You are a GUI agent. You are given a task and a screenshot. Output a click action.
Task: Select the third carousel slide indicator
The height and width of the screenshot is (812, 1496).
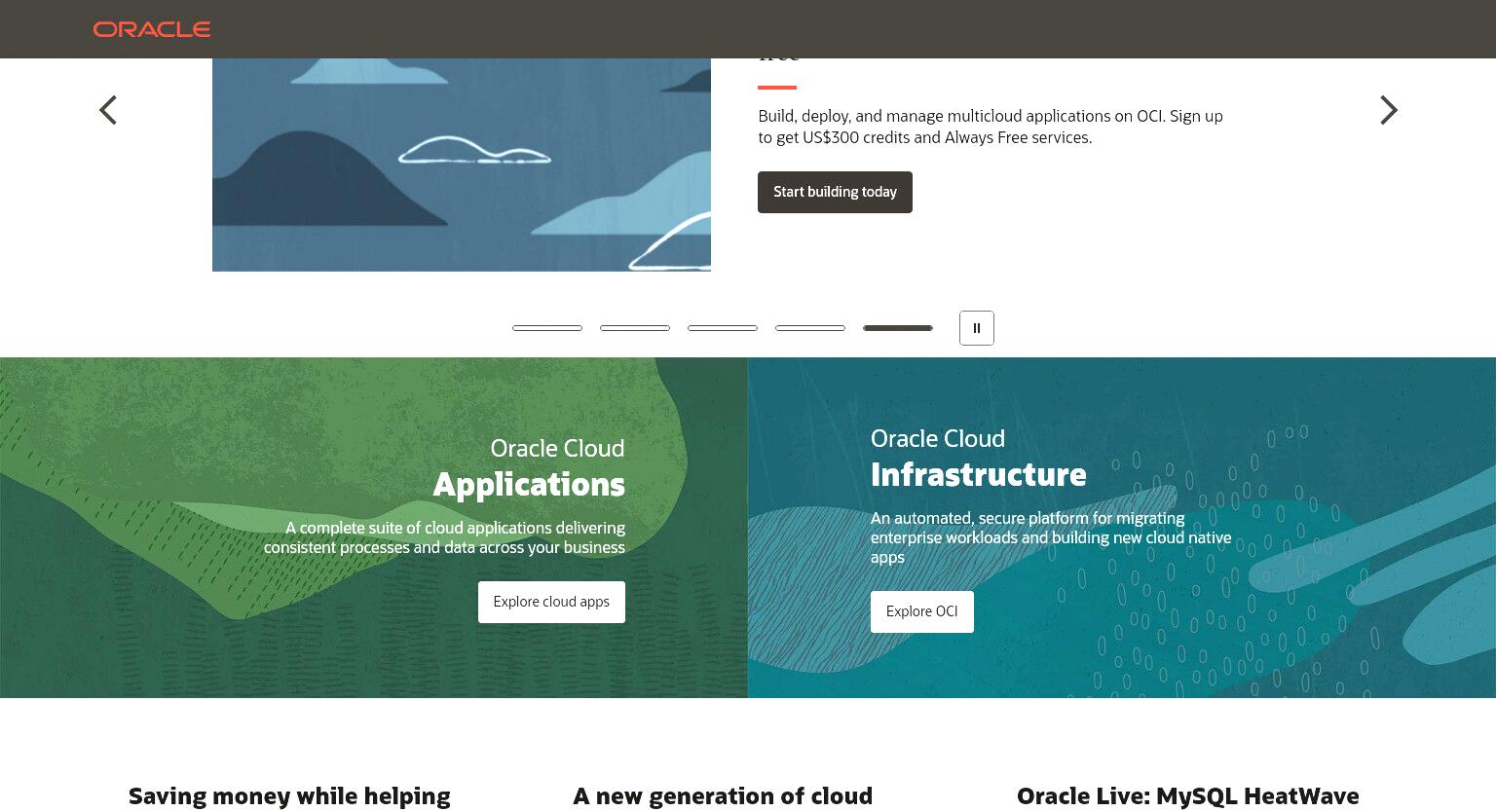723,328
